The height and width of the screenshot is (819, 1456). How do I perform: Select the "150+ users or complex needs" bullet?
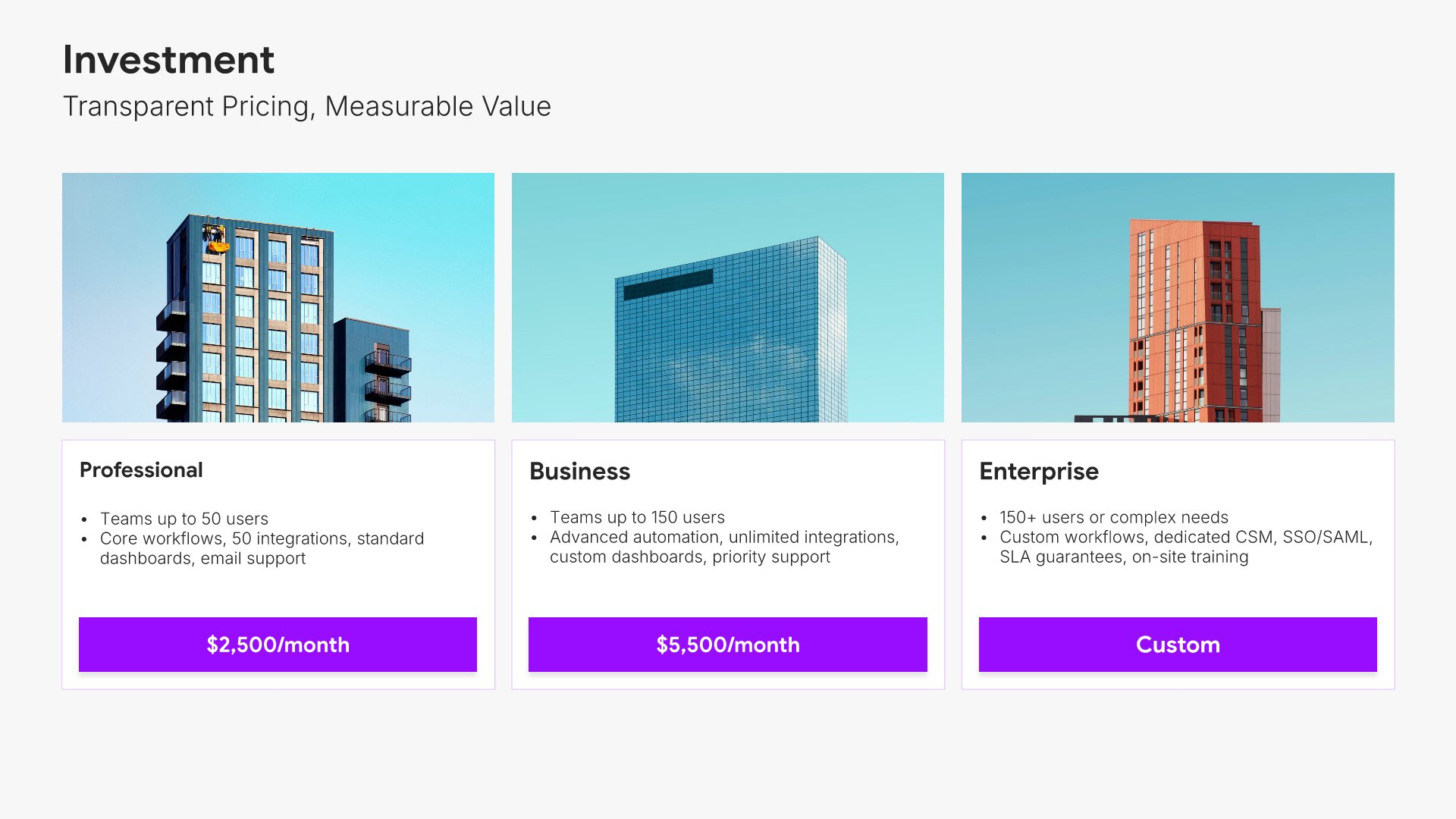1113,517
